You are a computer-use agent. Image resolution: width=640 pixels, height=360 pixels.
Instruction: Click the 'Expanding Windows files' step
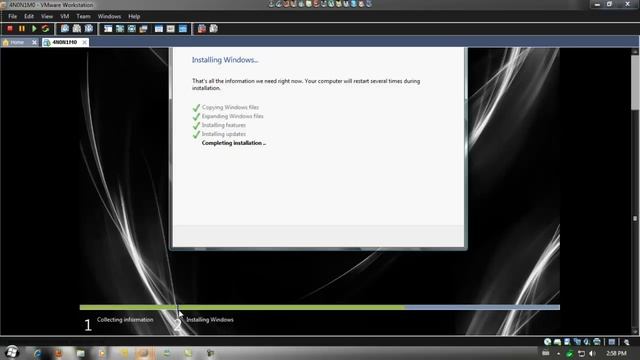(x=233, y=116)
